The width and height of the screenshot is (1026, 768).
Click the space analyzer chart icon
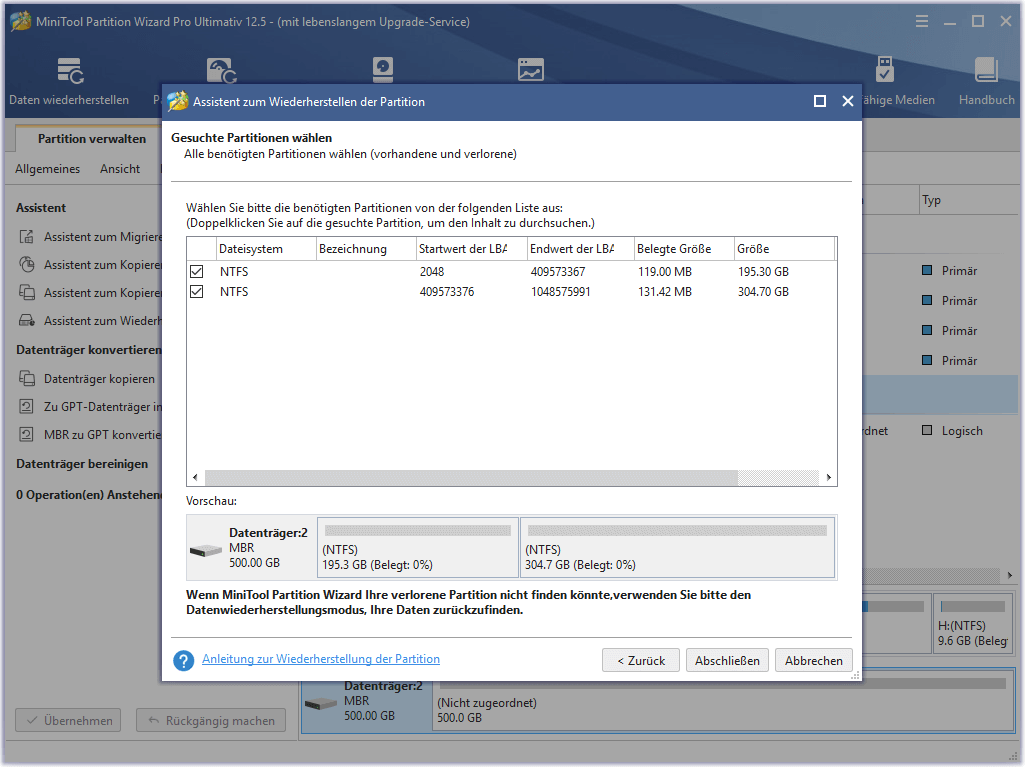click(x=531, y=69)
